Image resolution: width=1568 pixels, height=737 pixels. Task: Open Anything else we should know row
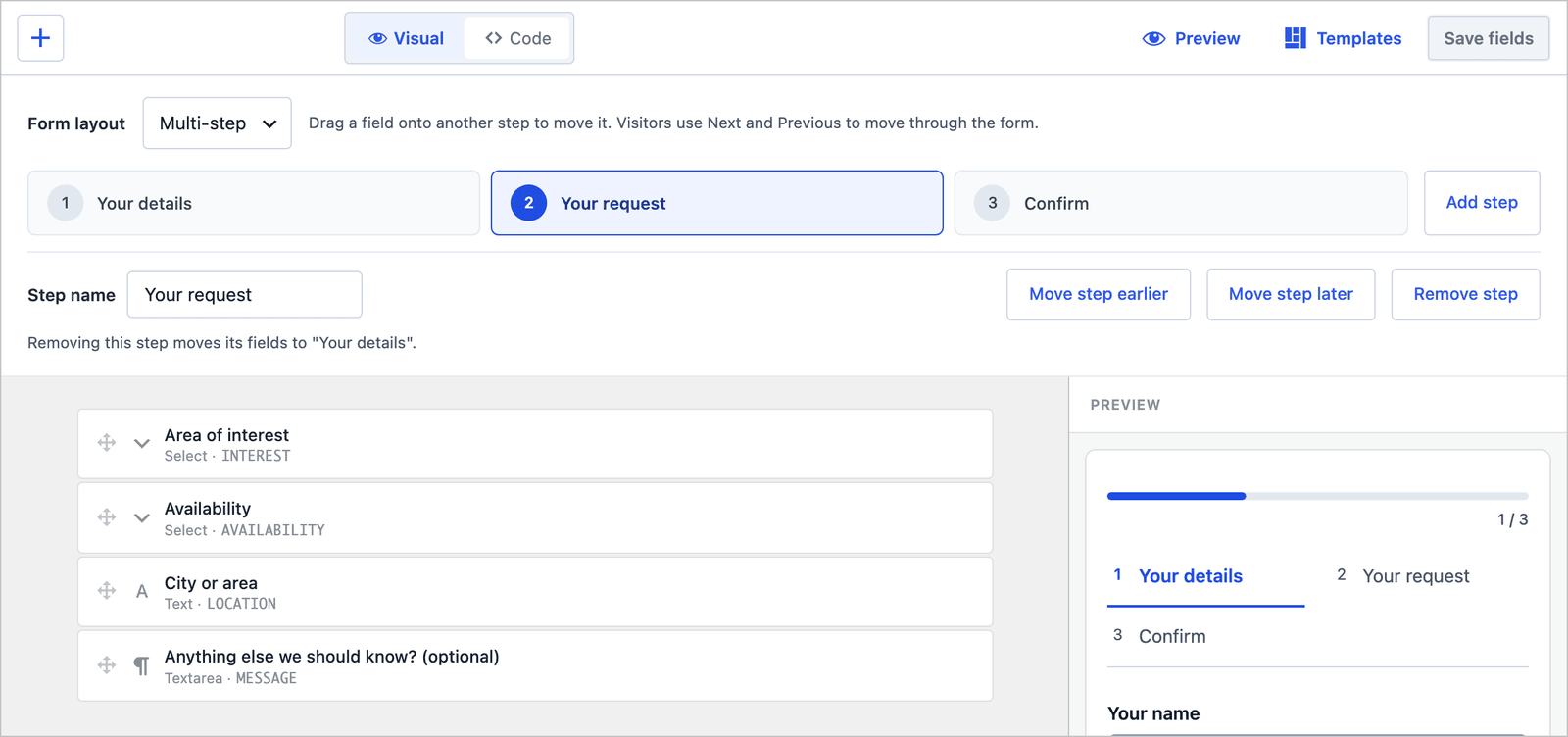point(535,666)
